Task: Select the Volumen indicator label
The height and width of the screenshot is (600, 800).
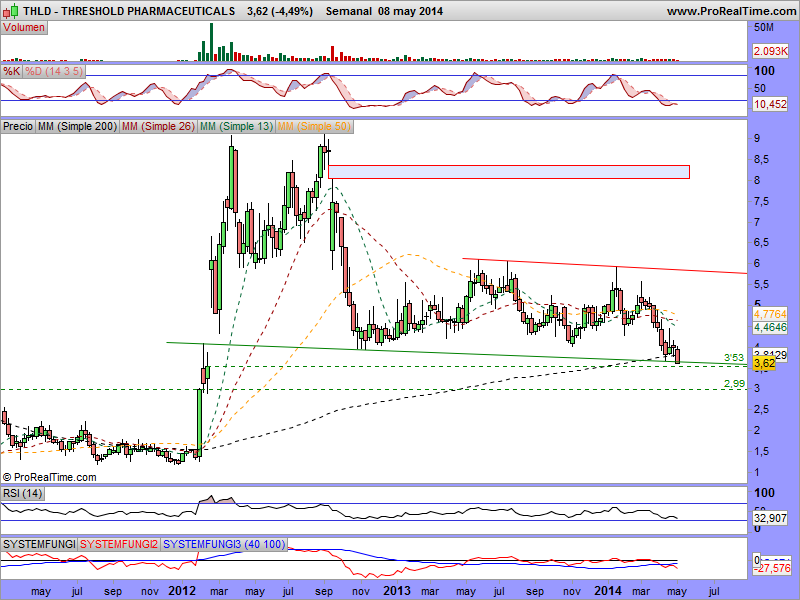Action: pos(24,28)
